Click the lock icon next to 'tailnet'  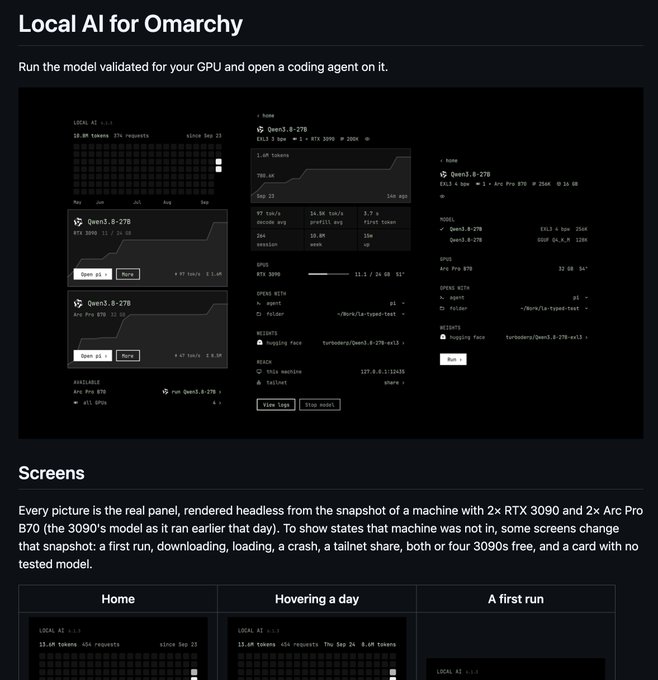[259, 382]
